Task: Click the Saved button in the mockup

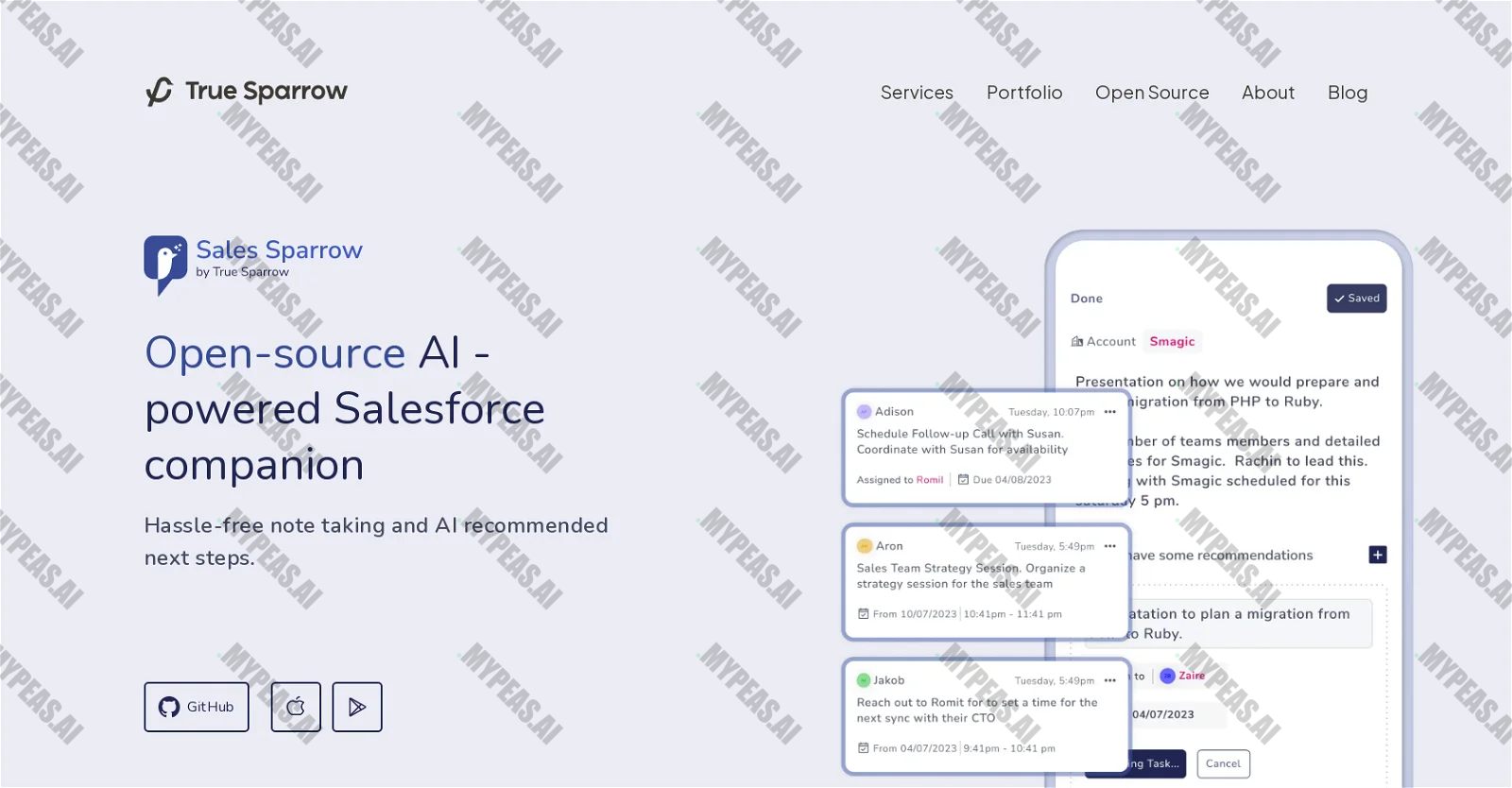Action: click(1357, 299)
